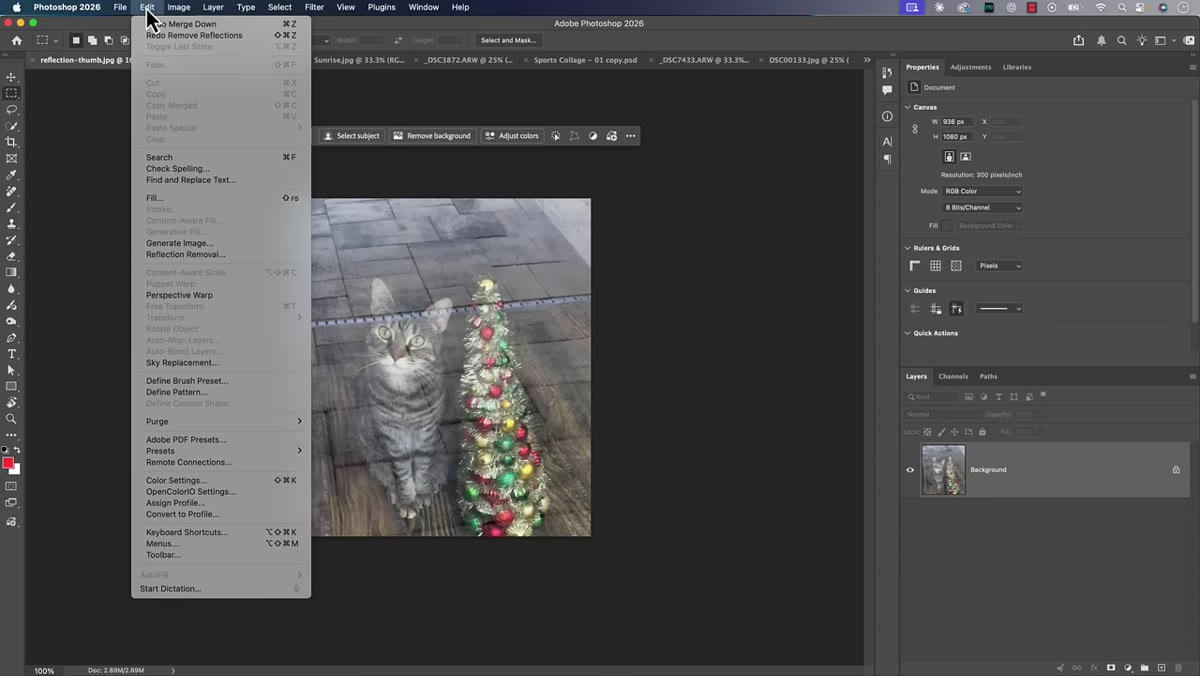
Task: Hide the Background layer eye
Action: coord(910,470)
